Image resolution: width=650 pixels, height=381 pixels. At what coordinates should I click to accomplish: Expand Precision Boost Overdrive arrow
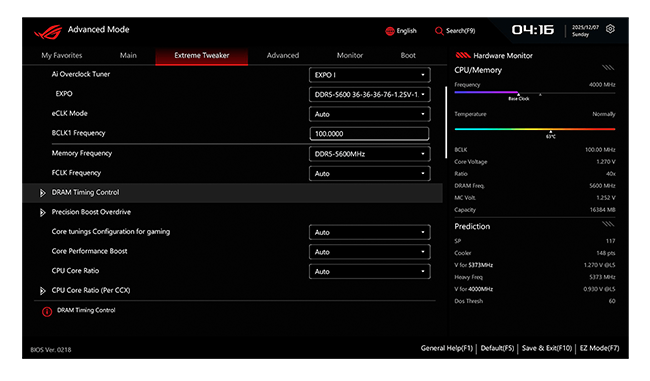(x=42, y=212)
